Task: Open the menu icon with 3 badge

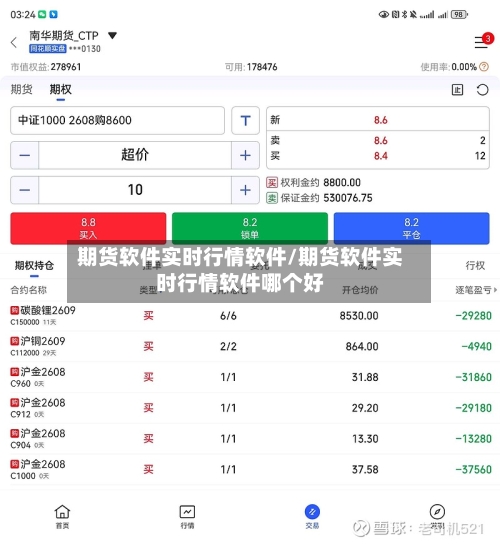Action: coord(483,41)
